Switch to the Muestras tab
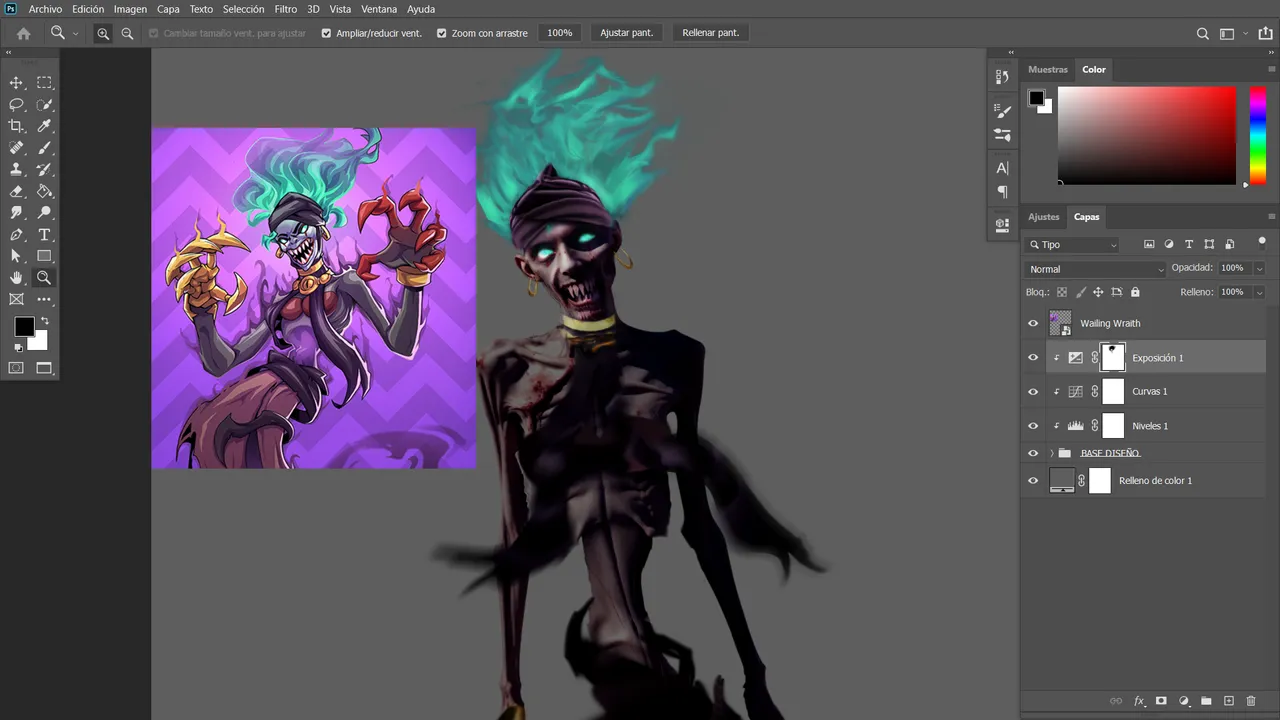Image resolution: width=1280 pixels, height=720 pixels. pyautogui.click(x=1048, y=69)
